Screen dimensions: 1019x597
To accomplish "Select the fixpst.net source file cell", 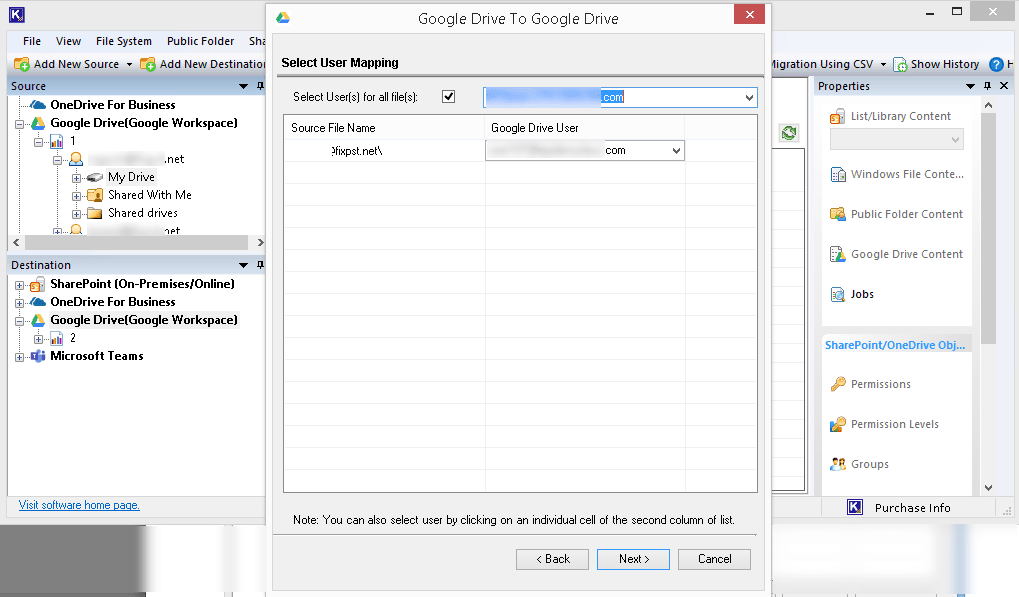I will pyautogui.click(x=384, y=151).
